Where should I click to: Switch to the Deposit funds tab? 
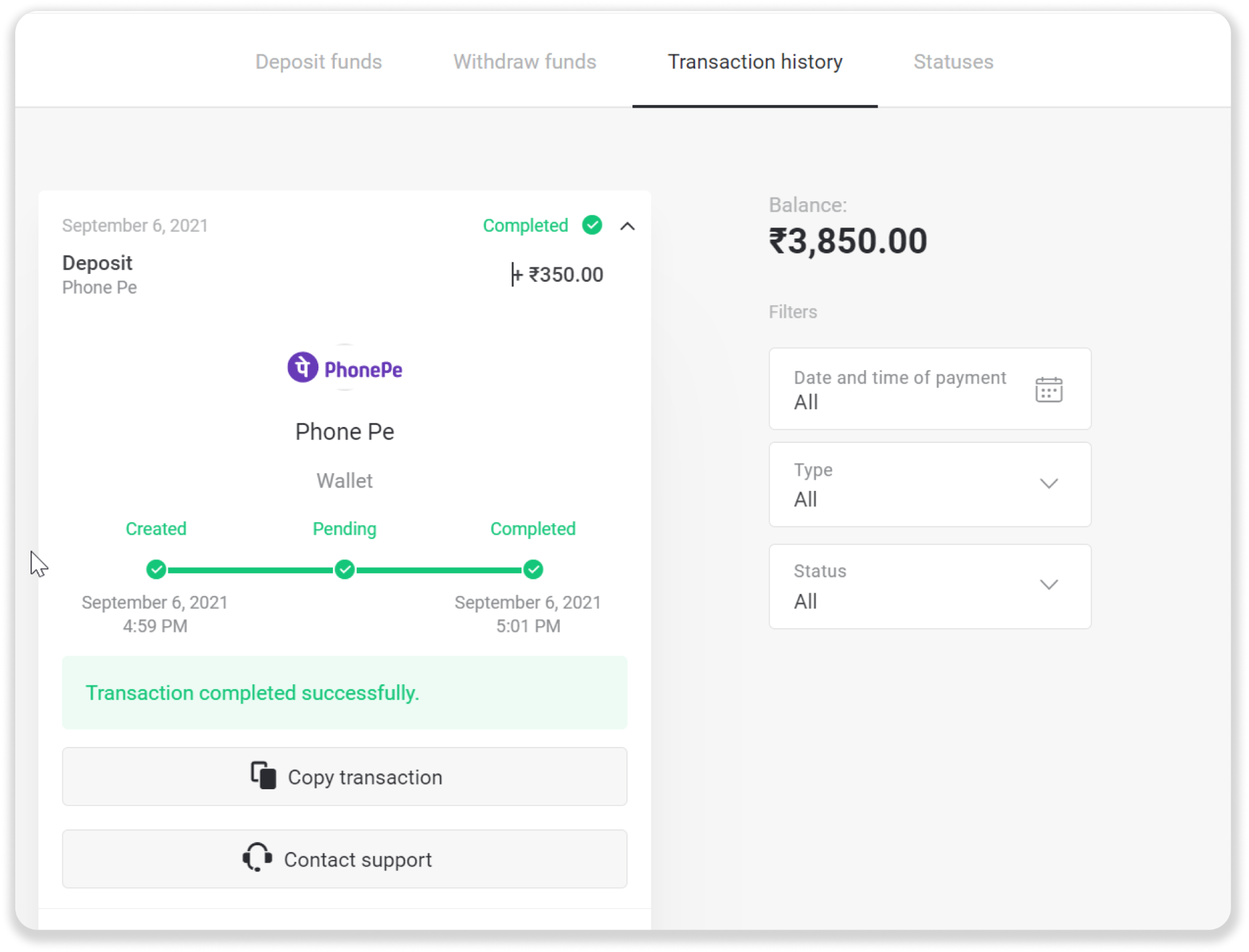point(318,62)
